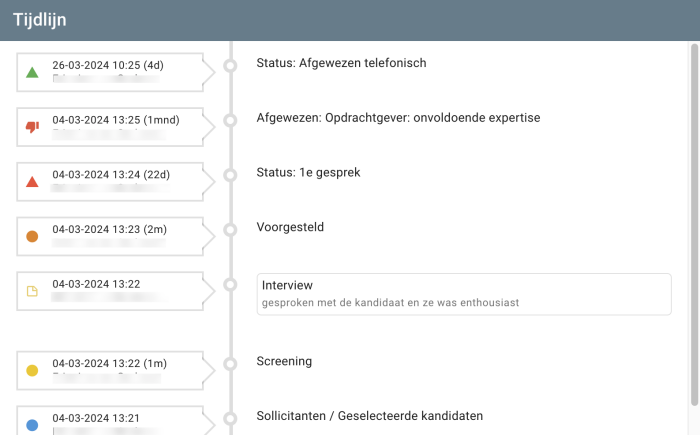
Task: Click the blue circle Sollicitanten icon
Action: click(32, 425)
